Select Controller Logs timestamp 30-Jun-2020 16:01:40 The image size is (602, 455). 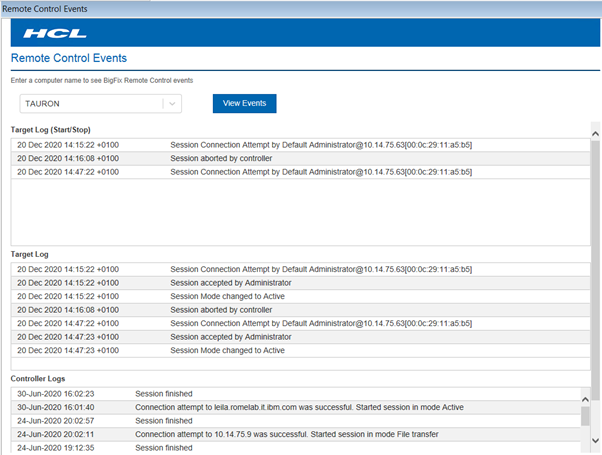click(56, 407)
